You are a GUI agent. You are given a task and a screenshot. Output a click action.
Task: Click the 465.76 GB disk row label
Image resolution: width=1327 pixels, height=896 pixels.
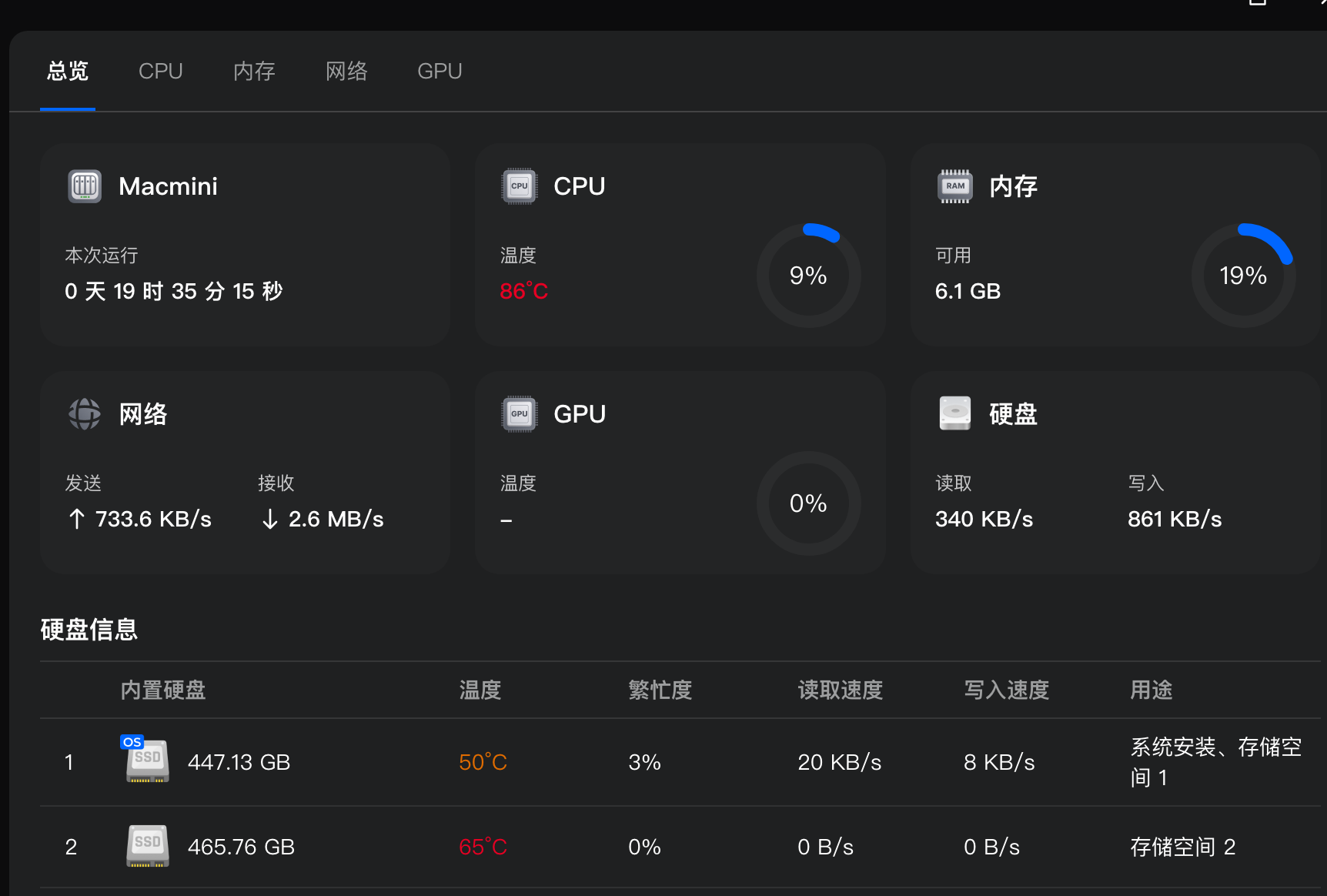tap(241, 847)
